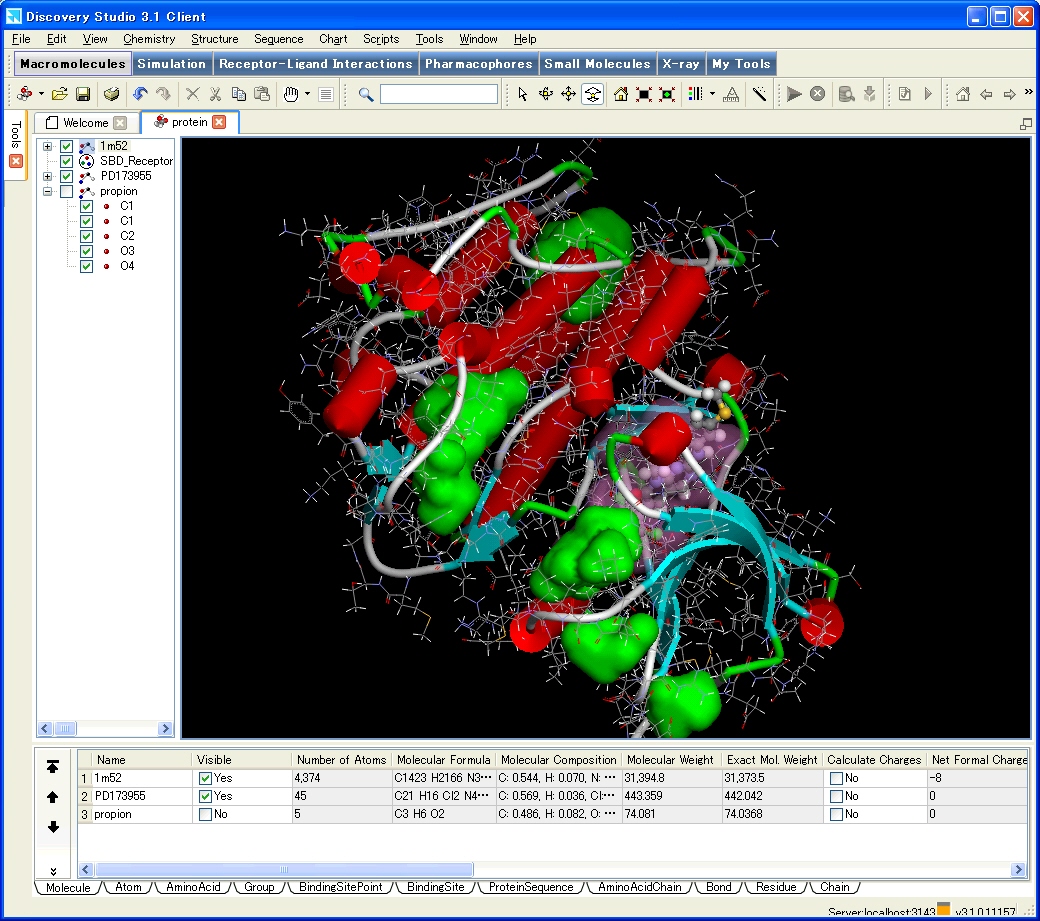This screenshot has height=921, width=1040.
Task: Click the magic wand icon
Action: (759, 94)
